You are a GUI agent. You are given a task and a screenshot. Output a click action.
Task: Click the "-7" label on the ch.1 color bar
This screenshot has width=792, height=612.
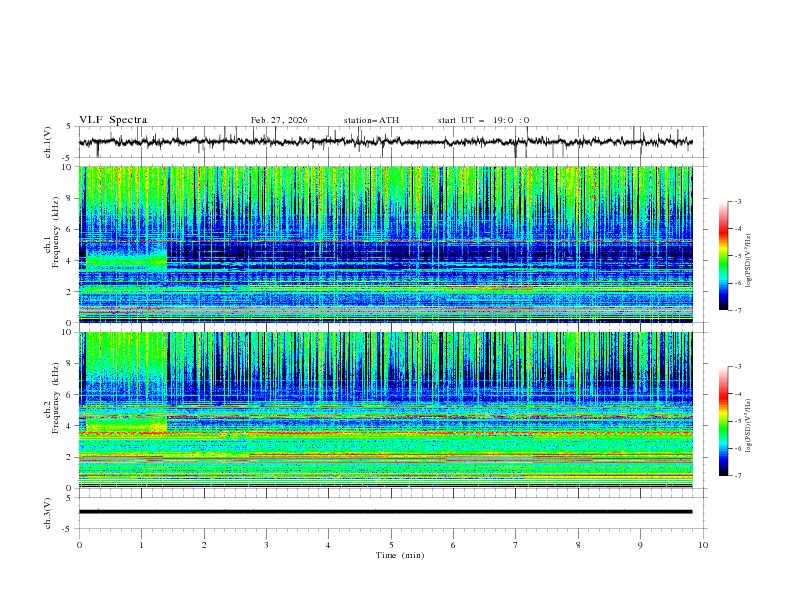pos(738,310)
